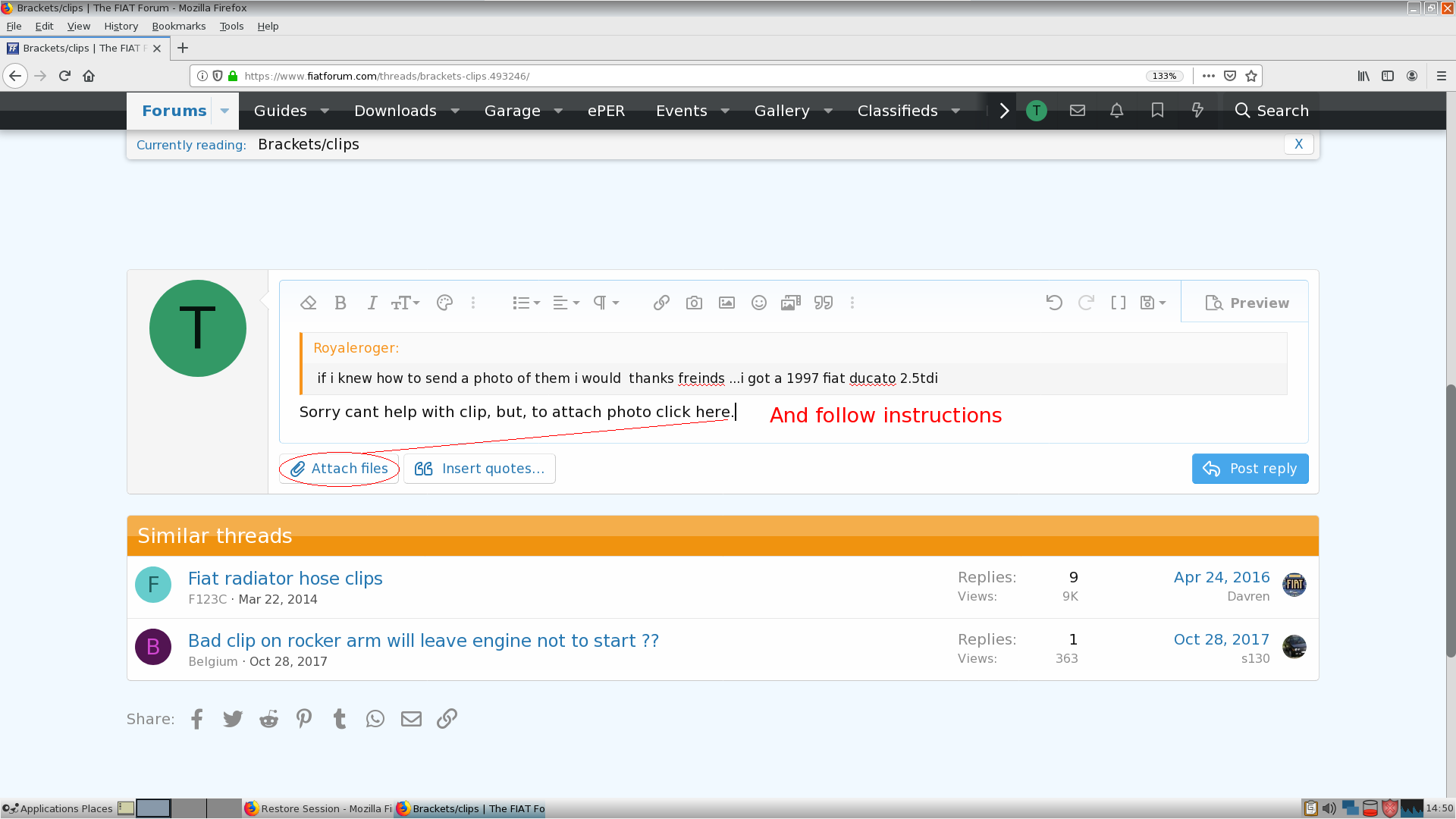1456x819 pixels.
Task: Open the Firefox History menu
Action: tap(121, 26)
